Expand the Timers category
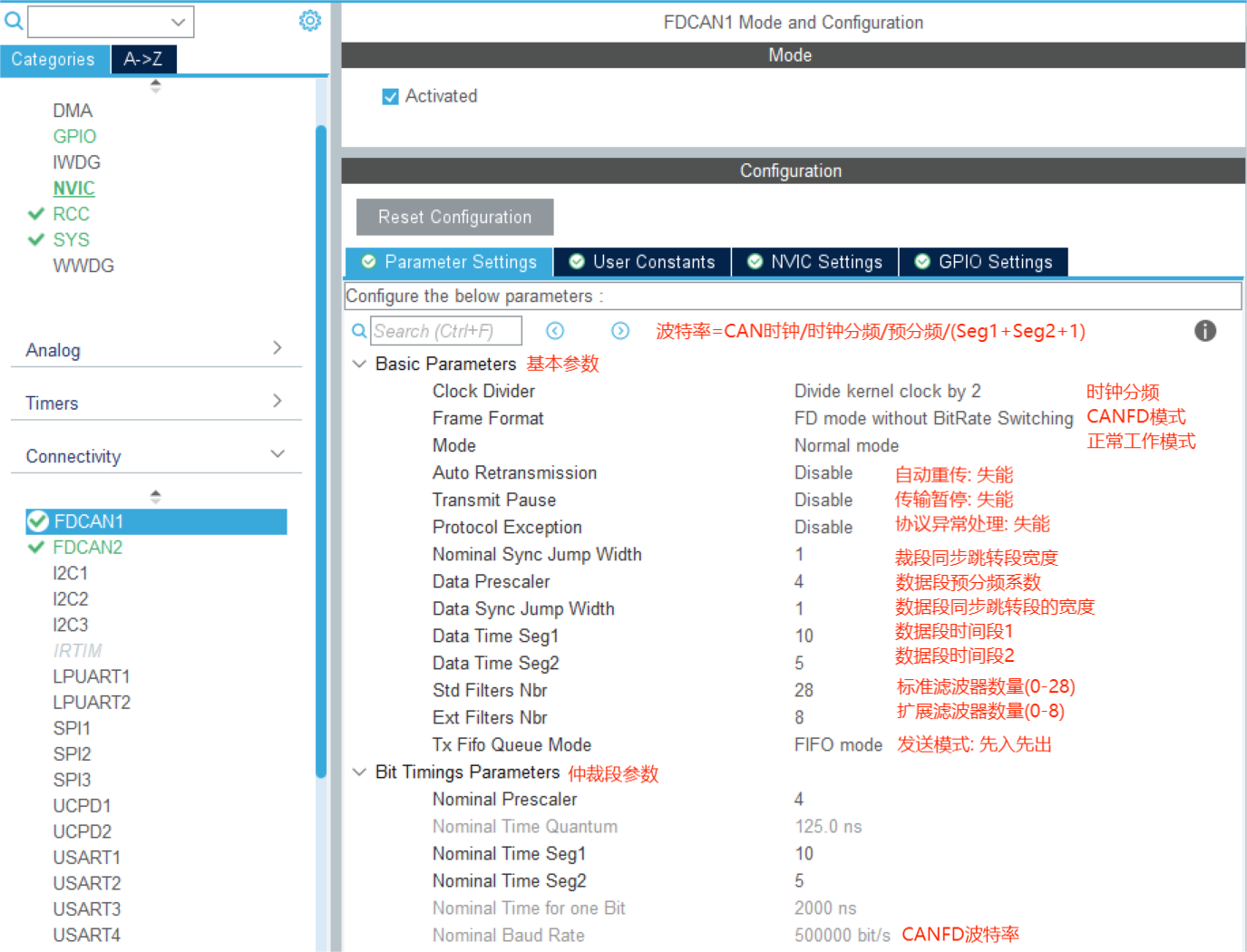 pos(278,401)
